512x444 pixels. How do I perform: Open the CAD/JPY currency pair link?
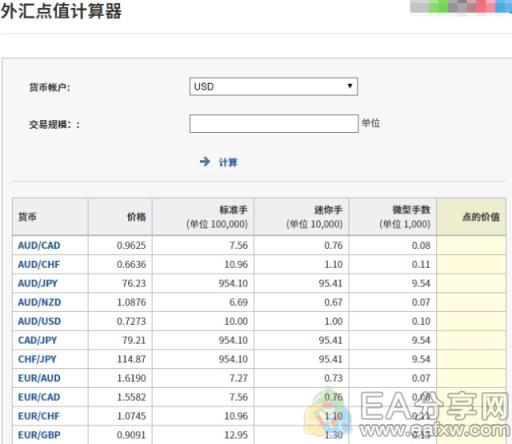37,340
